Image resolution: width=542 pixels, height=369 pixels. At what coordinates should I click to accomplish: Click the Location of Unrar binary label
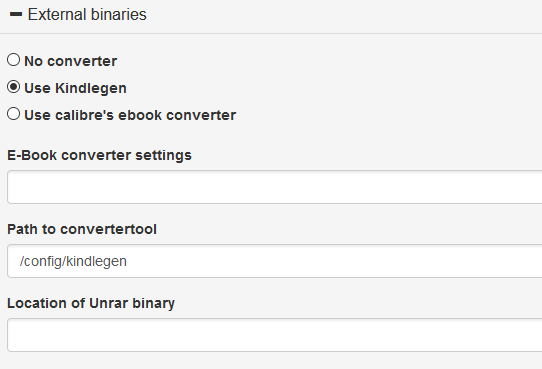tap(91, 303)
